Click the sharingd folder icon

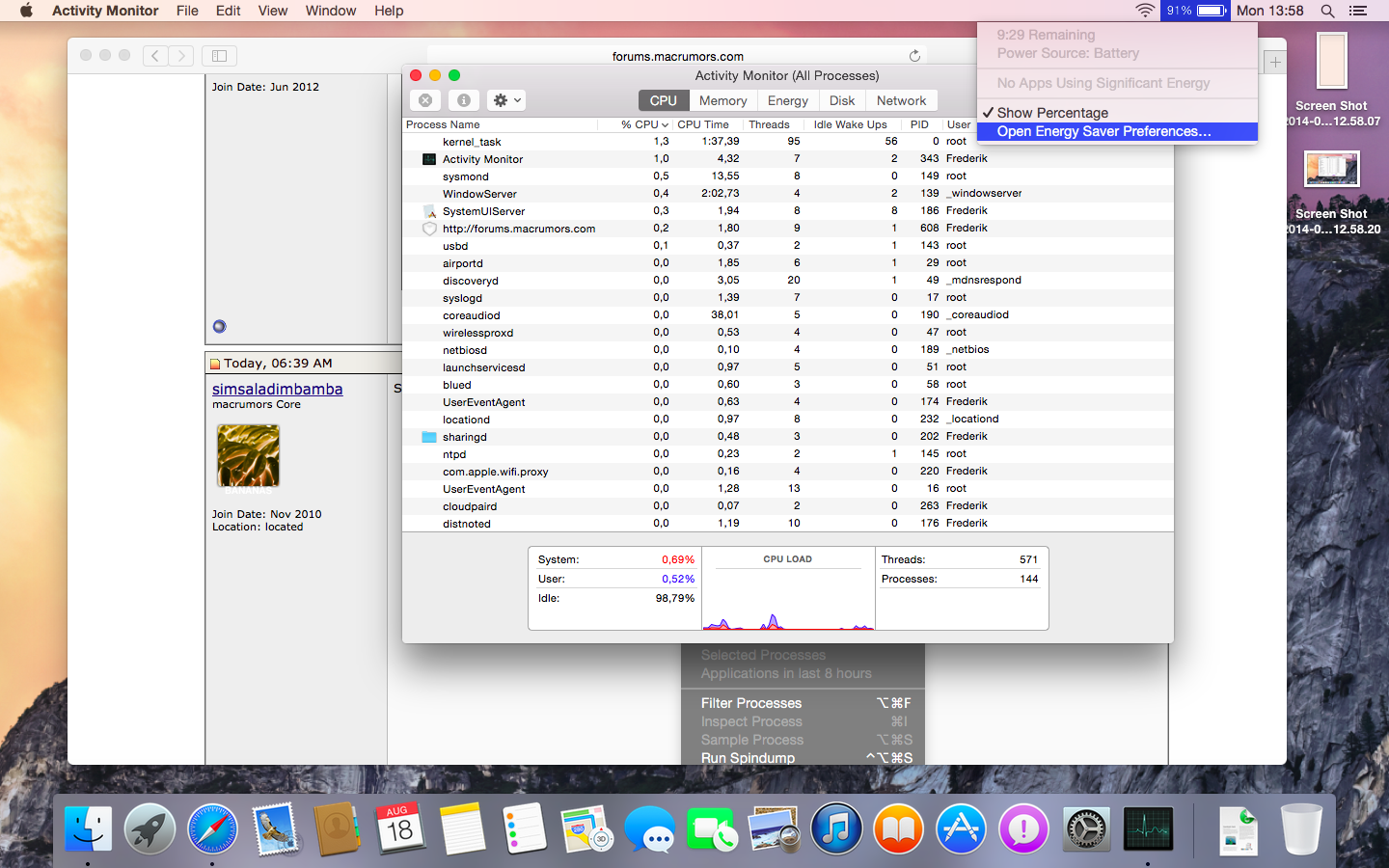point(429,437)
